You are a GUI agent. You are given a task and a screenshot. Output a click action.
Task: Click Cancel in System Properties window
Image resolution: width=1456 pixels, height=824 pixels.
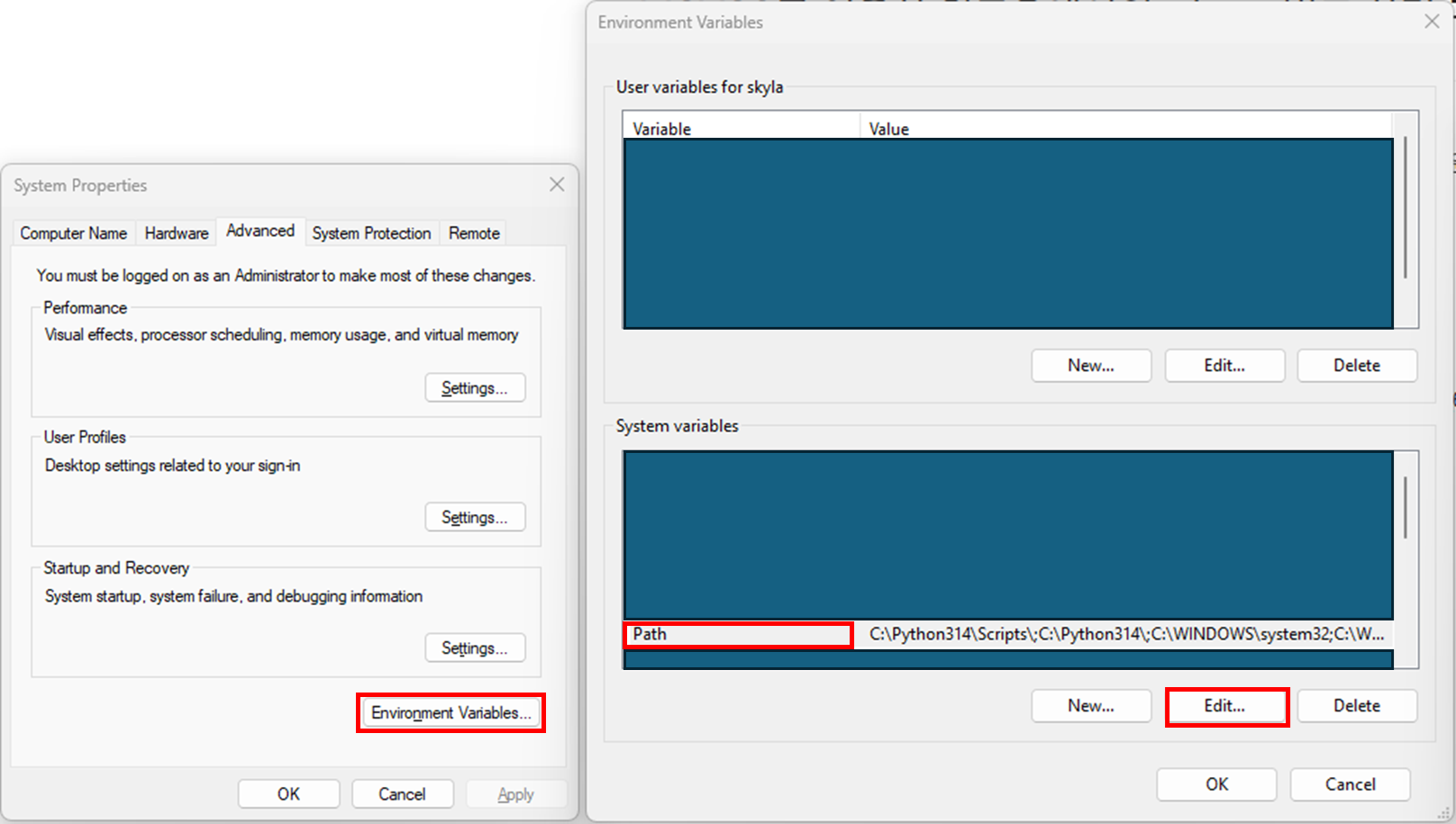pos(402,794)
